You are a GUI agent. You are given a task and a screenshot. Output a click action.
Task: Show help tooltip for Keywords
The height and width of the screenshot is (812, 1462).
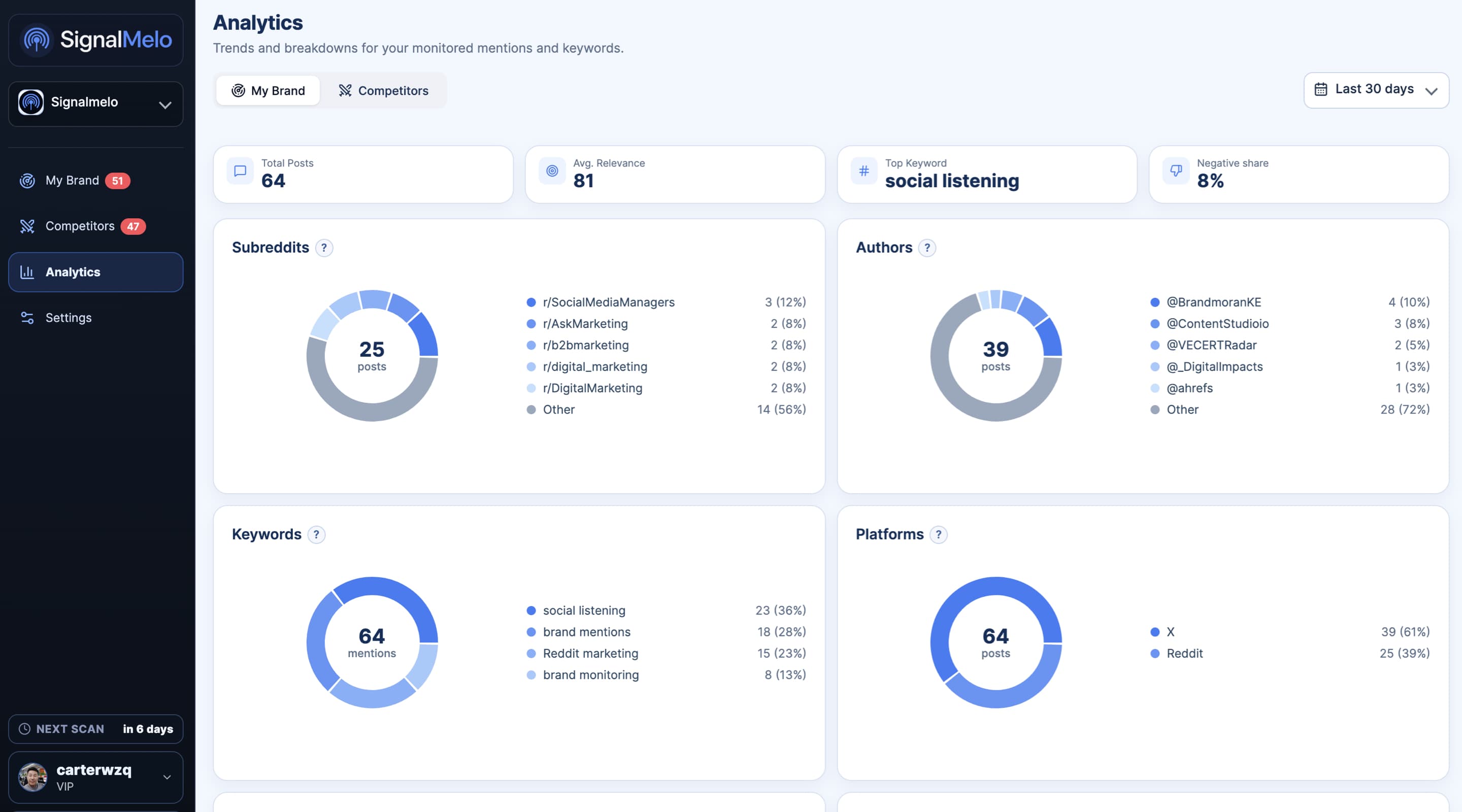click(x=316, y=534)
